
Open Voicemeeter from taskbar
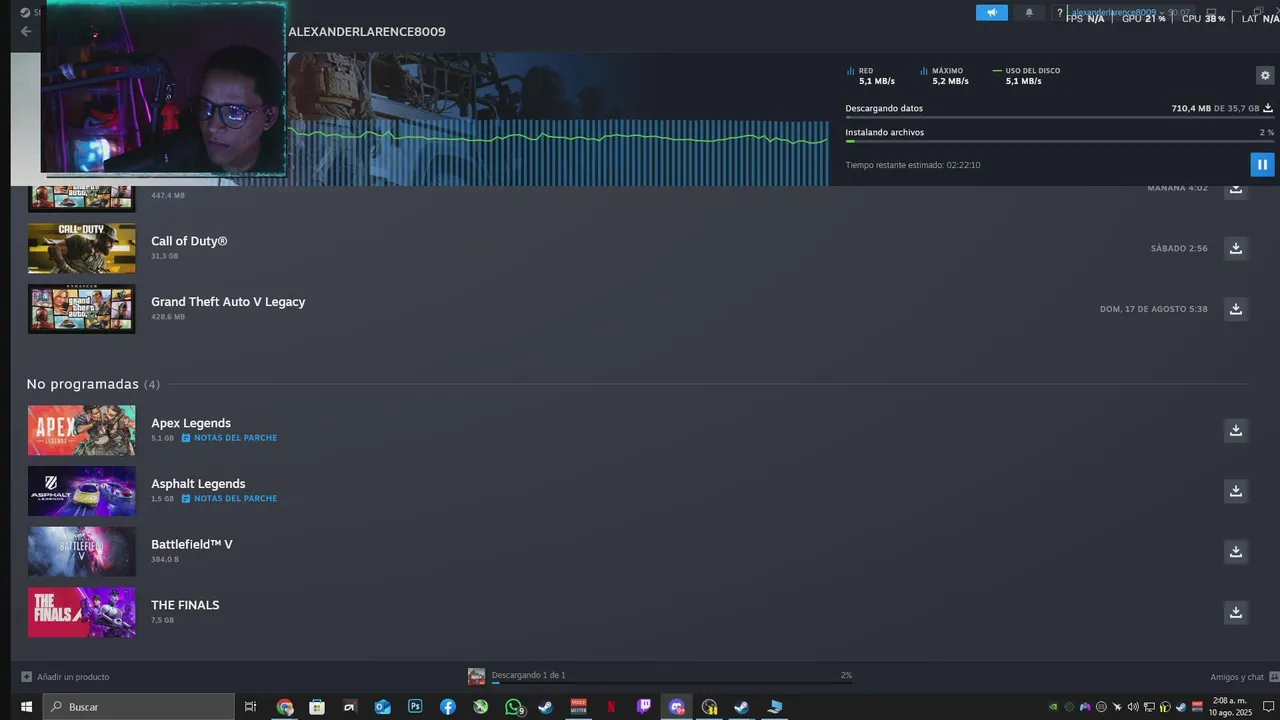578,707
